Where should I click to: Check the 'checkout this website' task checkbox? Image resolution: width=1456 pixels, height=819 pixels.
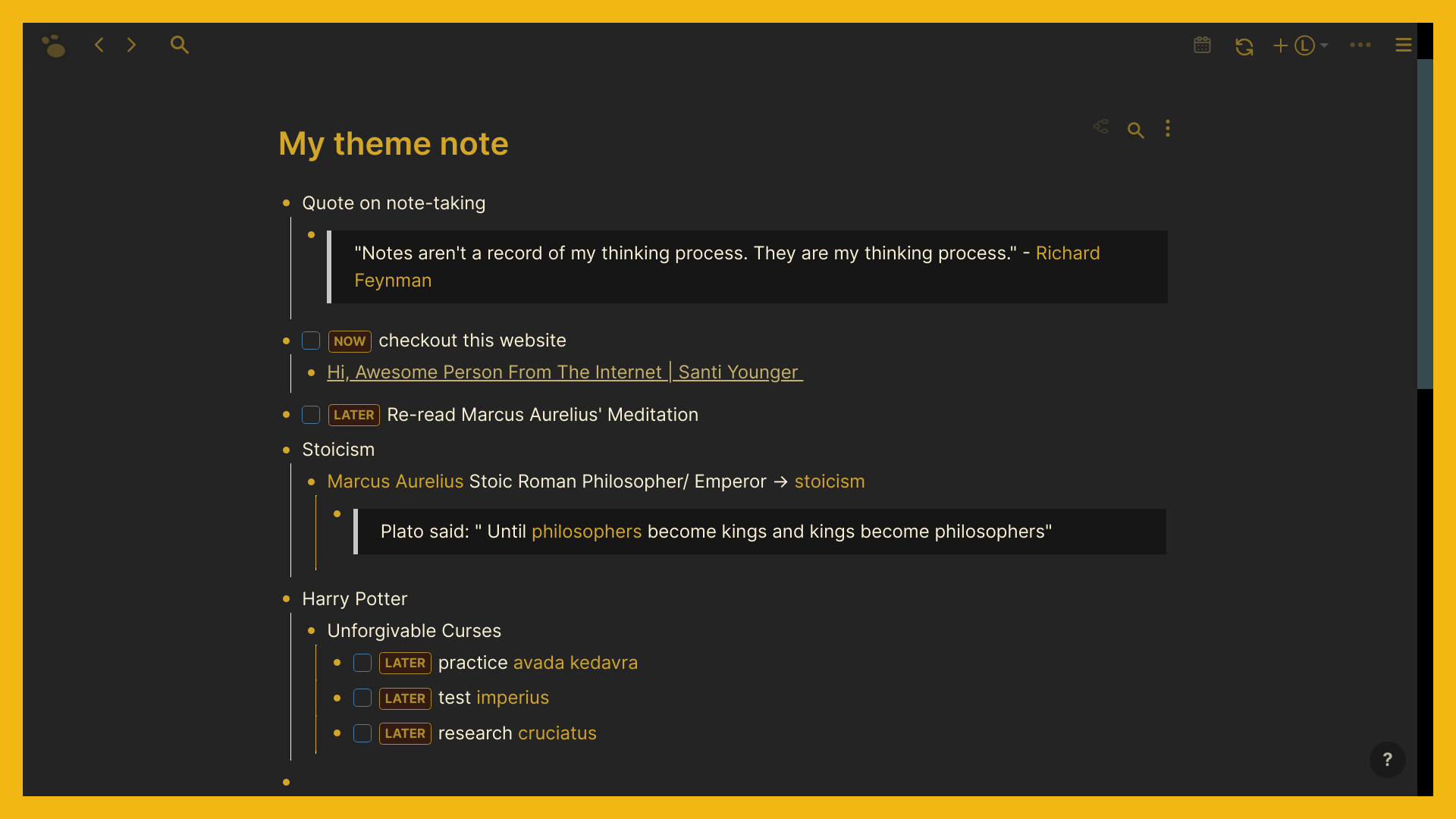click(x=311, y=340)
